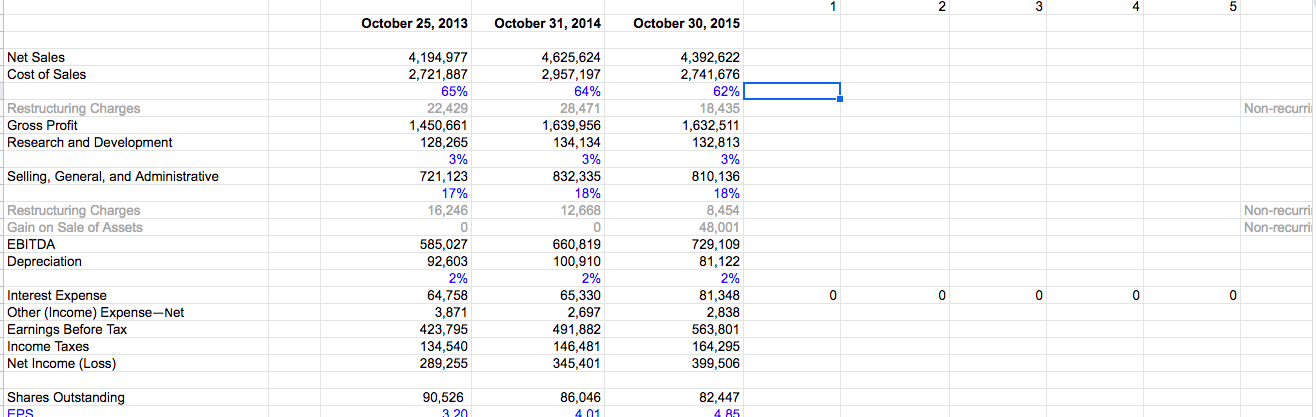This screenshot has width=1316, height=417.
Task: Click the net sales value 4,194,977
Action: click(438, 57)
